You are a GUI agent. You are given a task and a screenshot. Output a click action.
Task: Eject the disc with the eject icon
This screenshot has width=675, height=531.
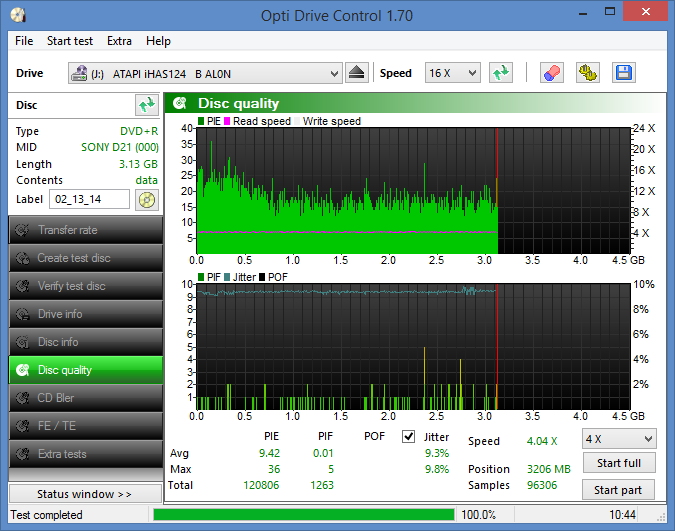(x=356, y=73)
